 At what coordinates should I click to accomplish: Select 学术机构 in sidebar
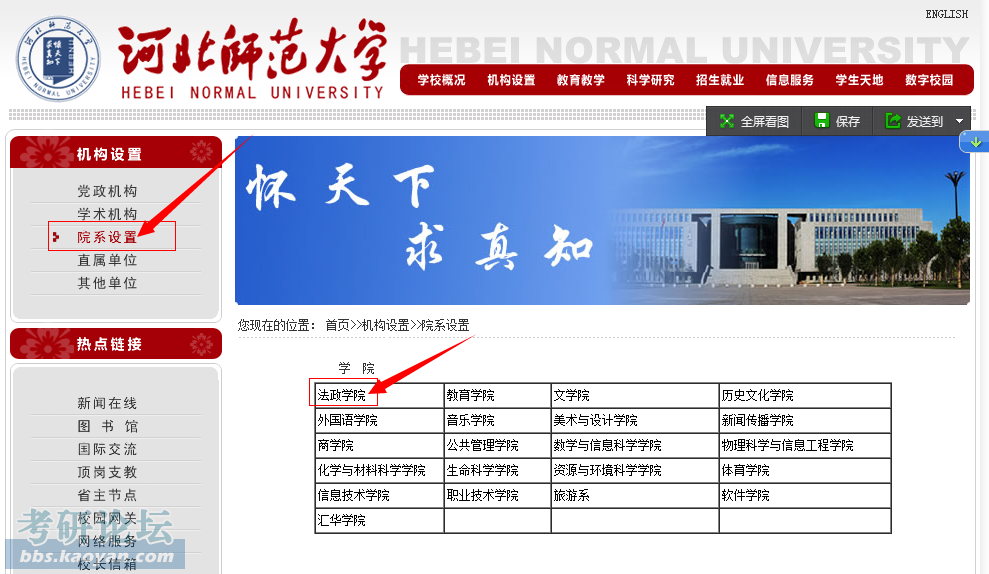coord(107,214)
